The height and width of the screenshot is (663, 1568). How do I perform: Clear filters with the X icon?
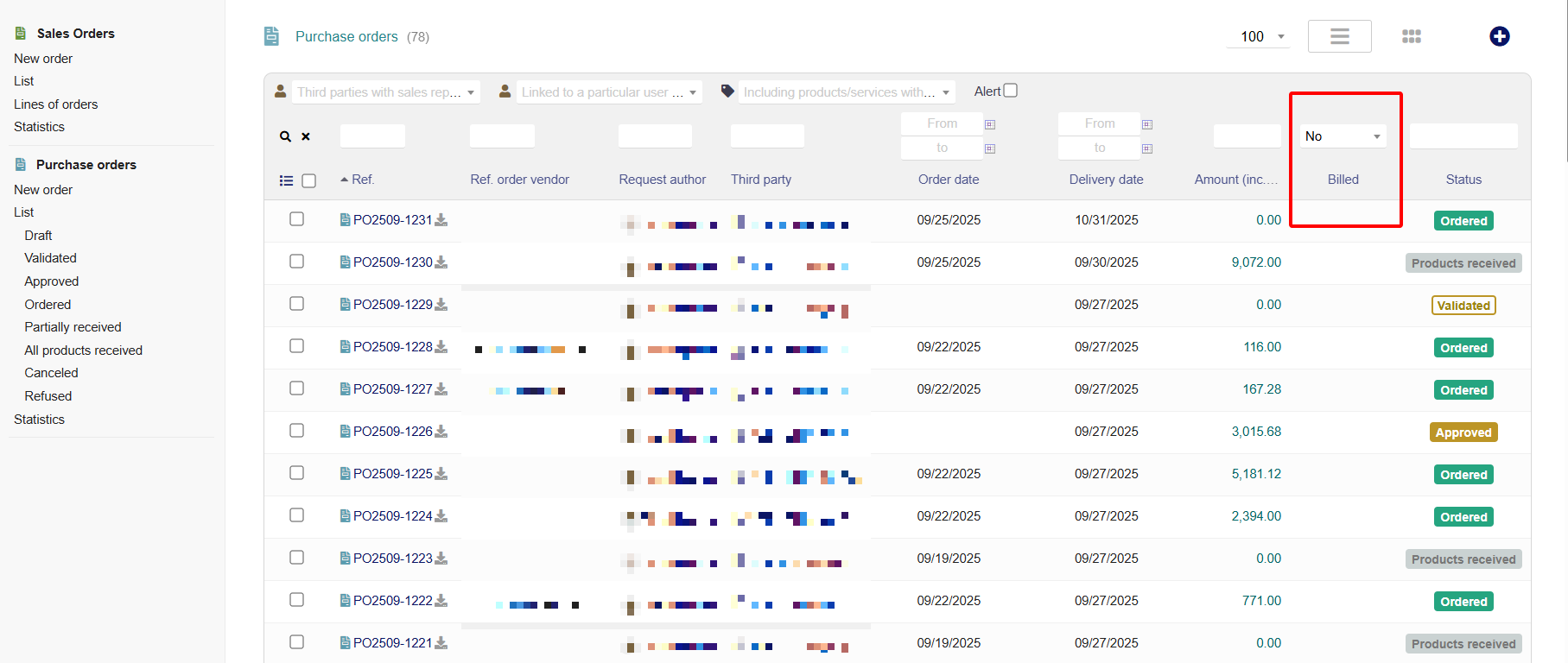(x=306, y=136)
